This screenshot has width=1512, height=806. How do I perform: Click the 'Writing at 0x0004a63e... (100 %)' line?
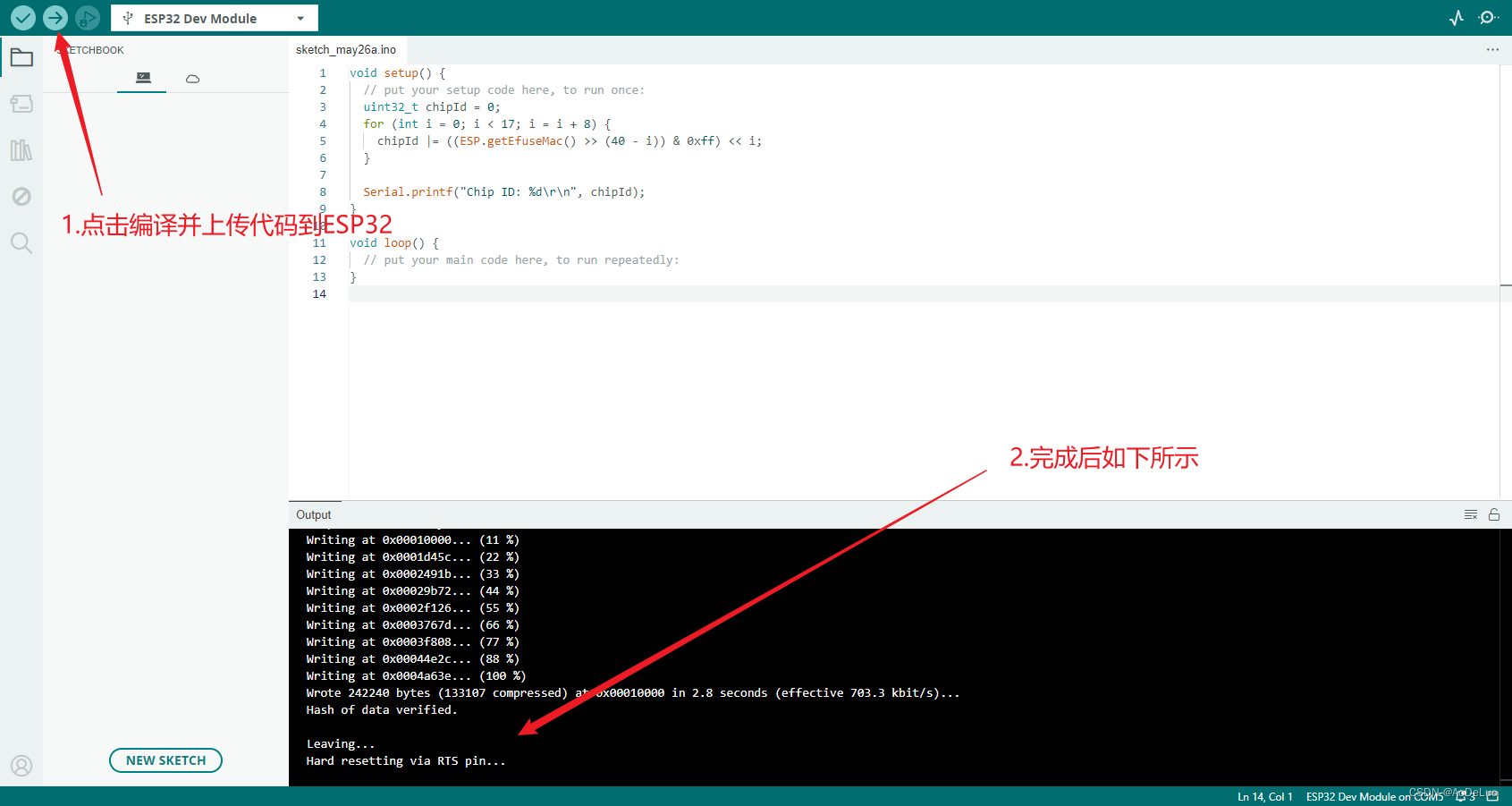[416, 676]
